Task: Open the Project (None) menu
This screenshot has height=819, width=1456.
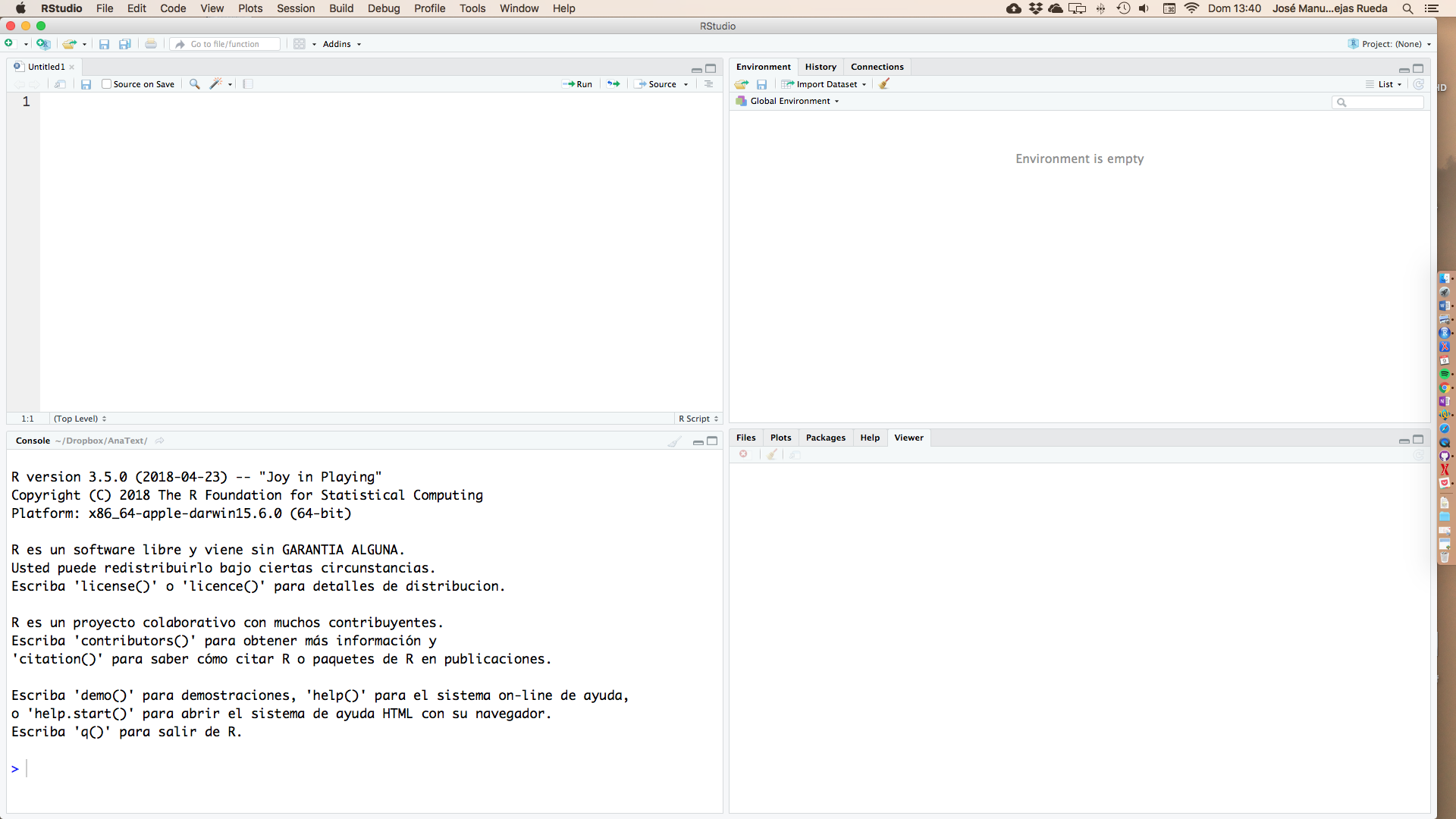Action: click(x=1390, y=44)
